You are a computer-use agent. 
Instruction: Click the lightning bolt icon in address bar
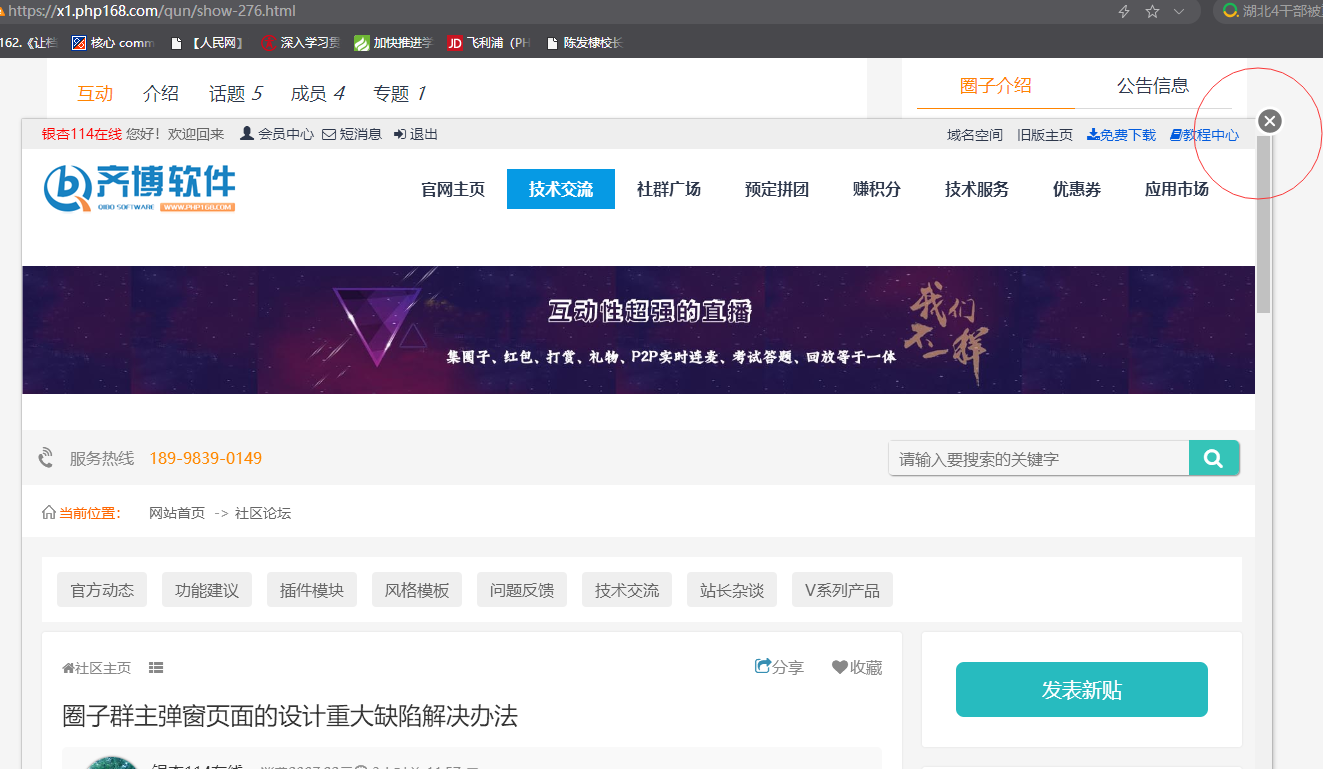1123,11
